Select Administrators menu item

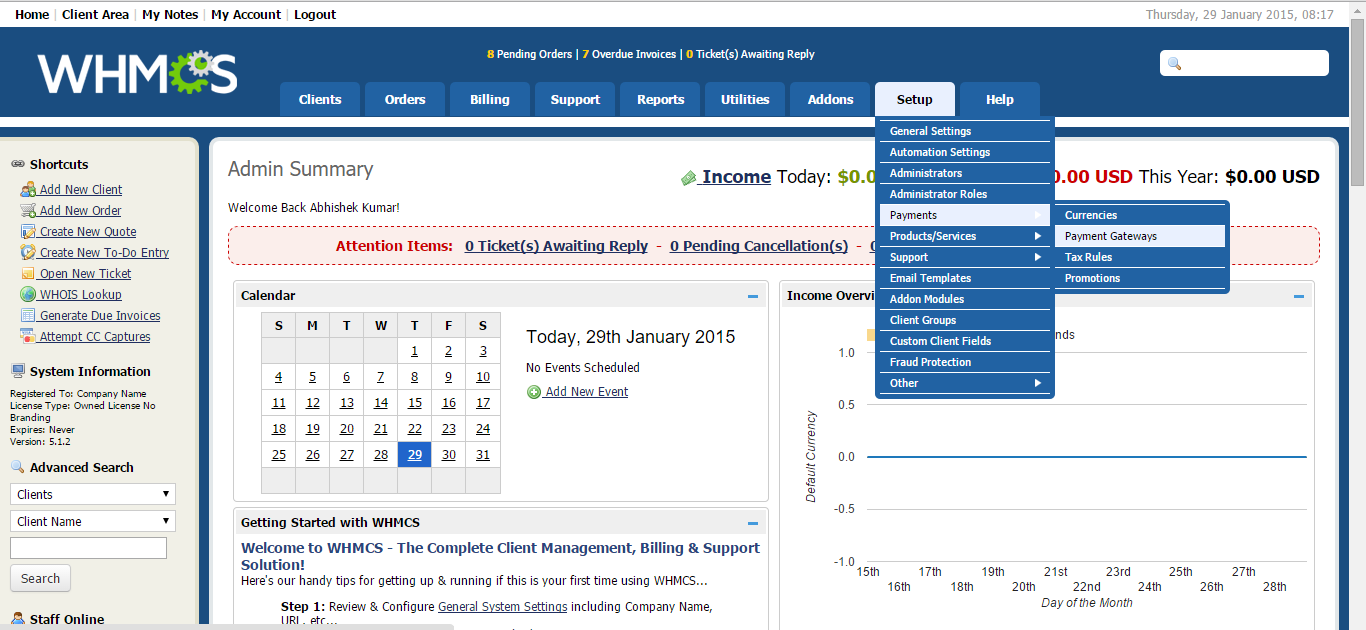[965, 173]
